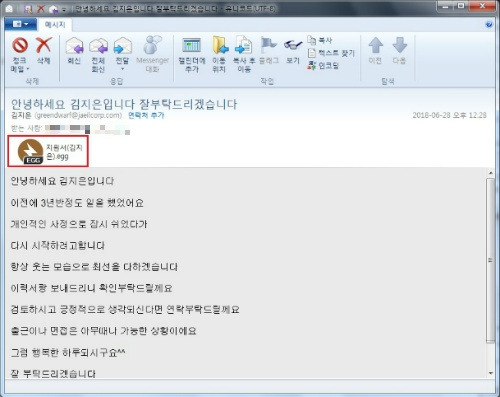Click the vertical scrollbar thumb
This screenshot has width=500, height=397.
coord(490,260)
